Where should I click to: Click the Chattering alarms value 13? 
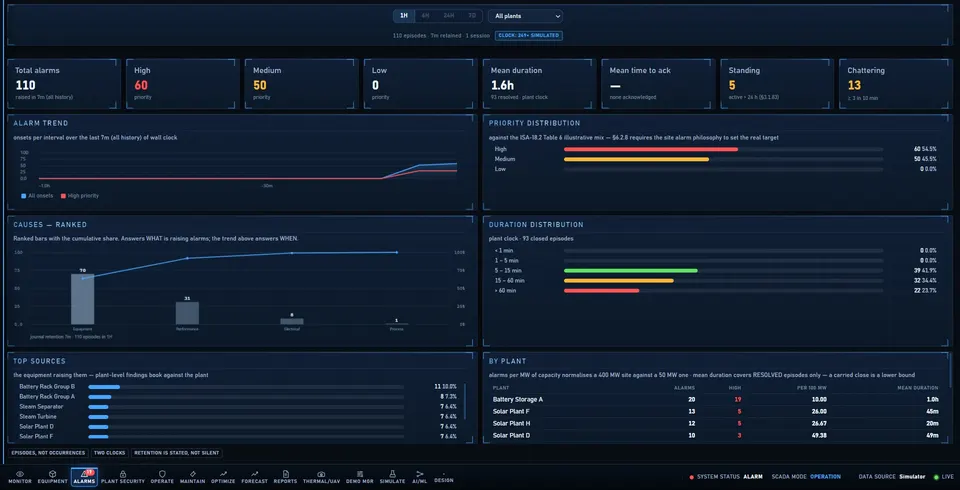tap(854, 86)
